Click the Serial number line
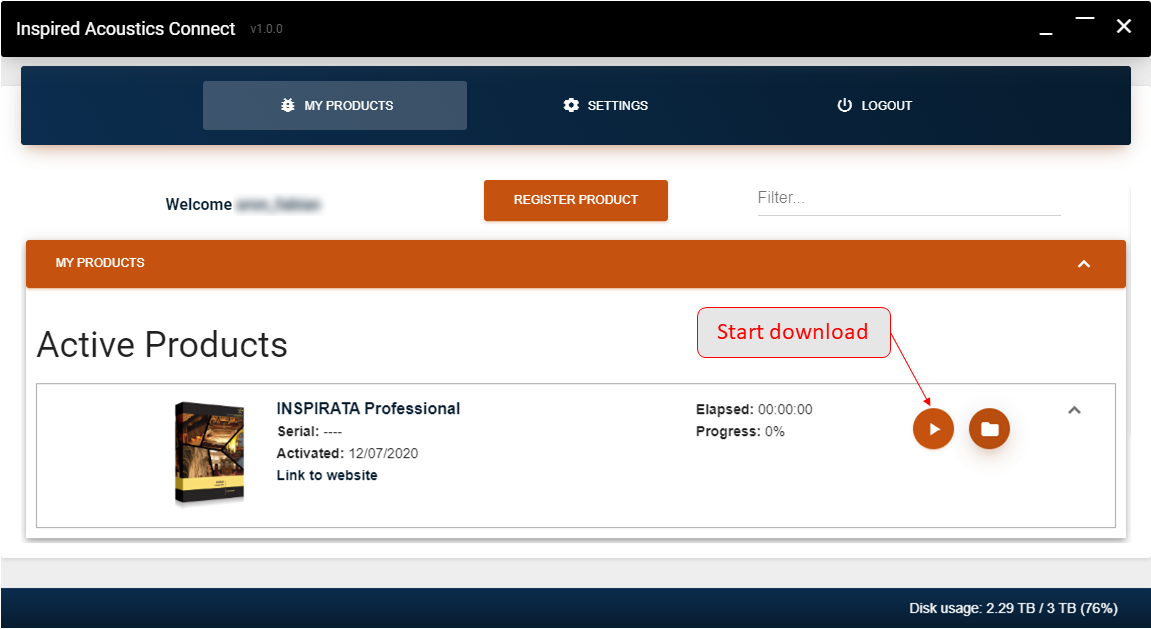The height and width of the screenshot is (629, 1151). [x=309, y=432]
